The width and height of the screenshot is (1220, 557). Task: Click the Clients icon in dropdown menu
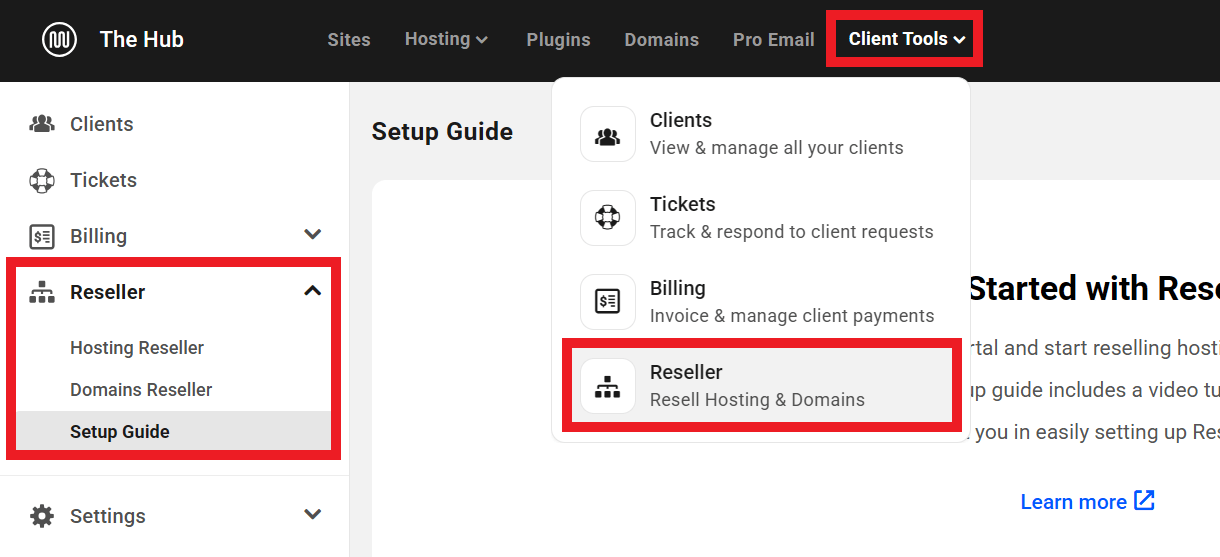click(608, 134)
